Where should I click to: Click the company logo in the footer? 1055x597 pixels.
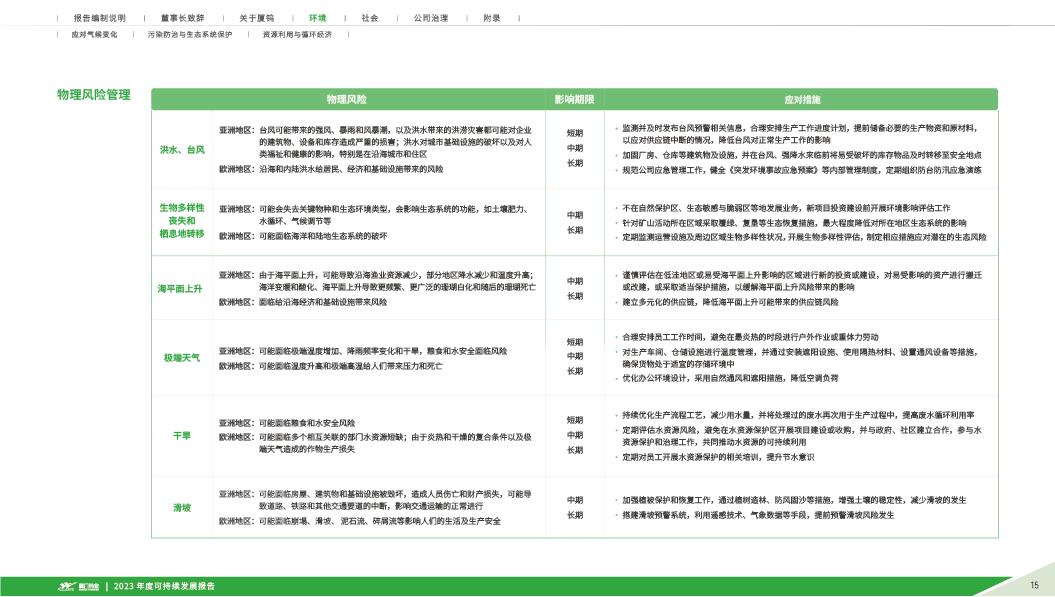pos(77,586)
